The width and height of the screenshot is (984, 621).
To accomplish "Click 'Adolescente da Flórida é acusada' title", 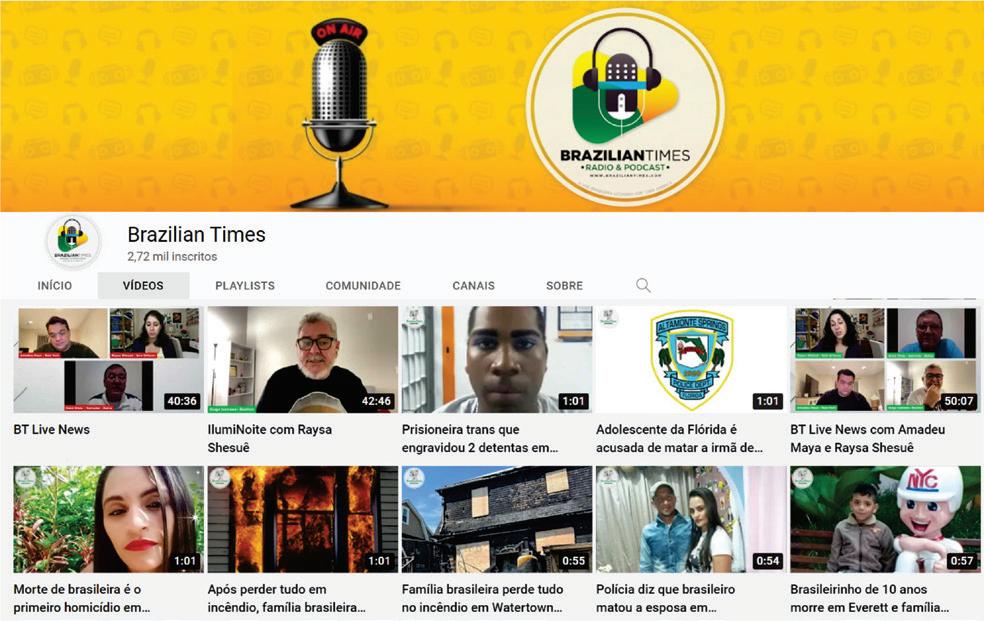I will [680, 438].
